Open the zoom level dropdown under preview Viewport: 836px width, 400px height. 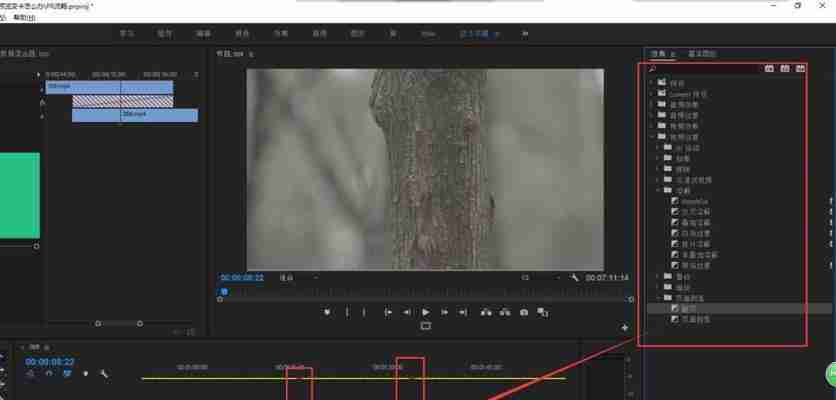pyautogui.click(x=299, y=277)
